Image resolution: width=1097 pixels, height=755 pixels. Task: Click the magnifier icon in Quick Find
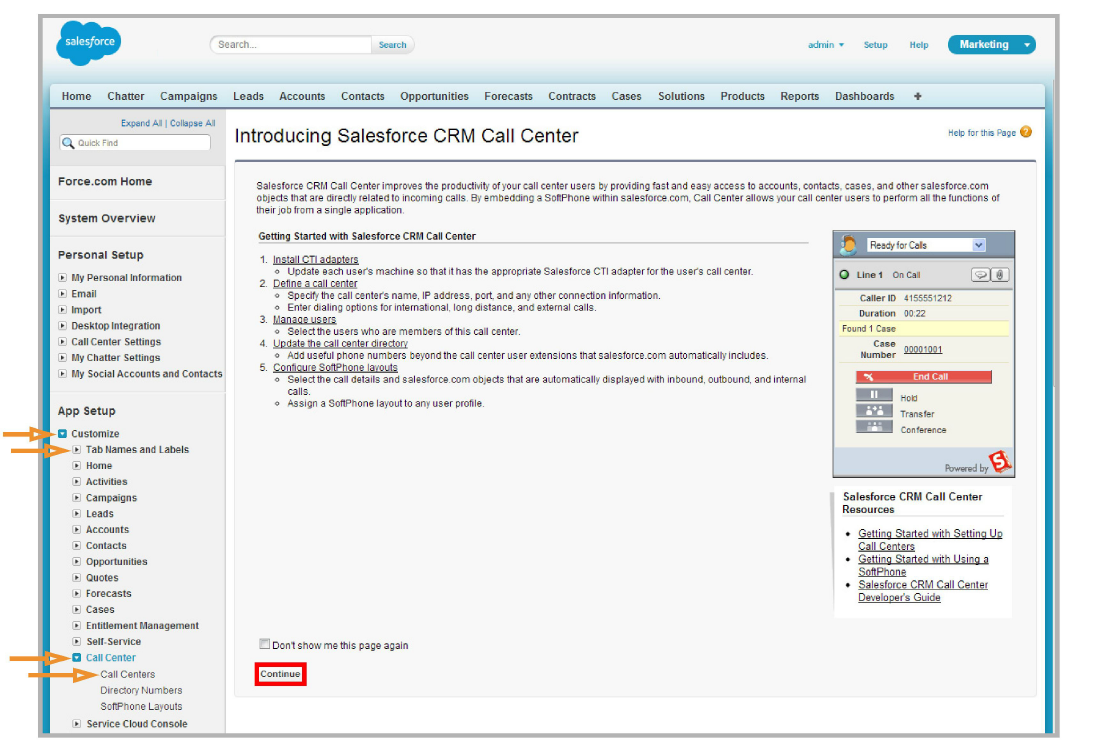(x=68, y=143)
